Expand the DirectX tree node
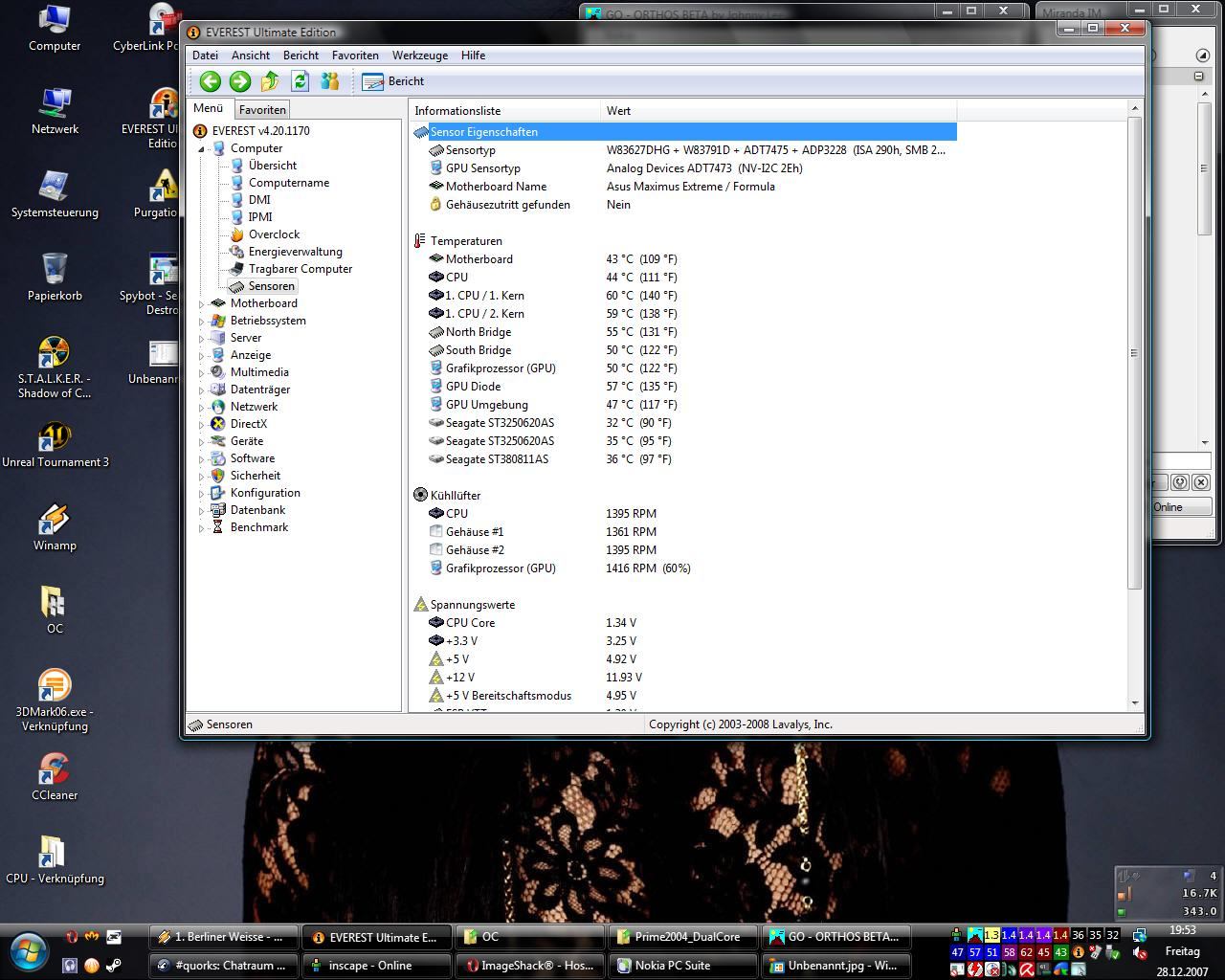1225x980 pixels. (201, 425)
